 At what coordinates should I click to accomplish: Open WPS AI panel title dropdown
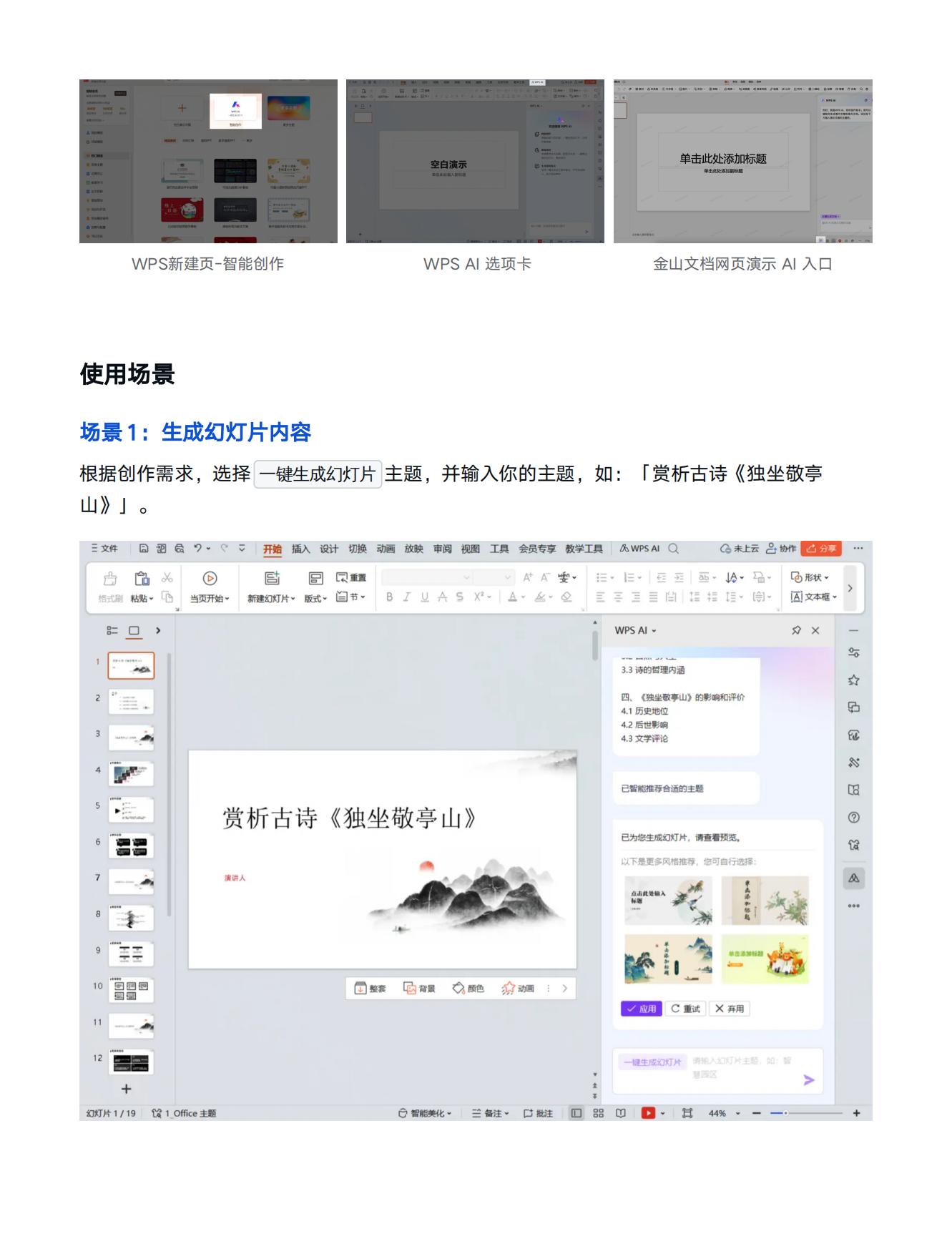point(635,630)
